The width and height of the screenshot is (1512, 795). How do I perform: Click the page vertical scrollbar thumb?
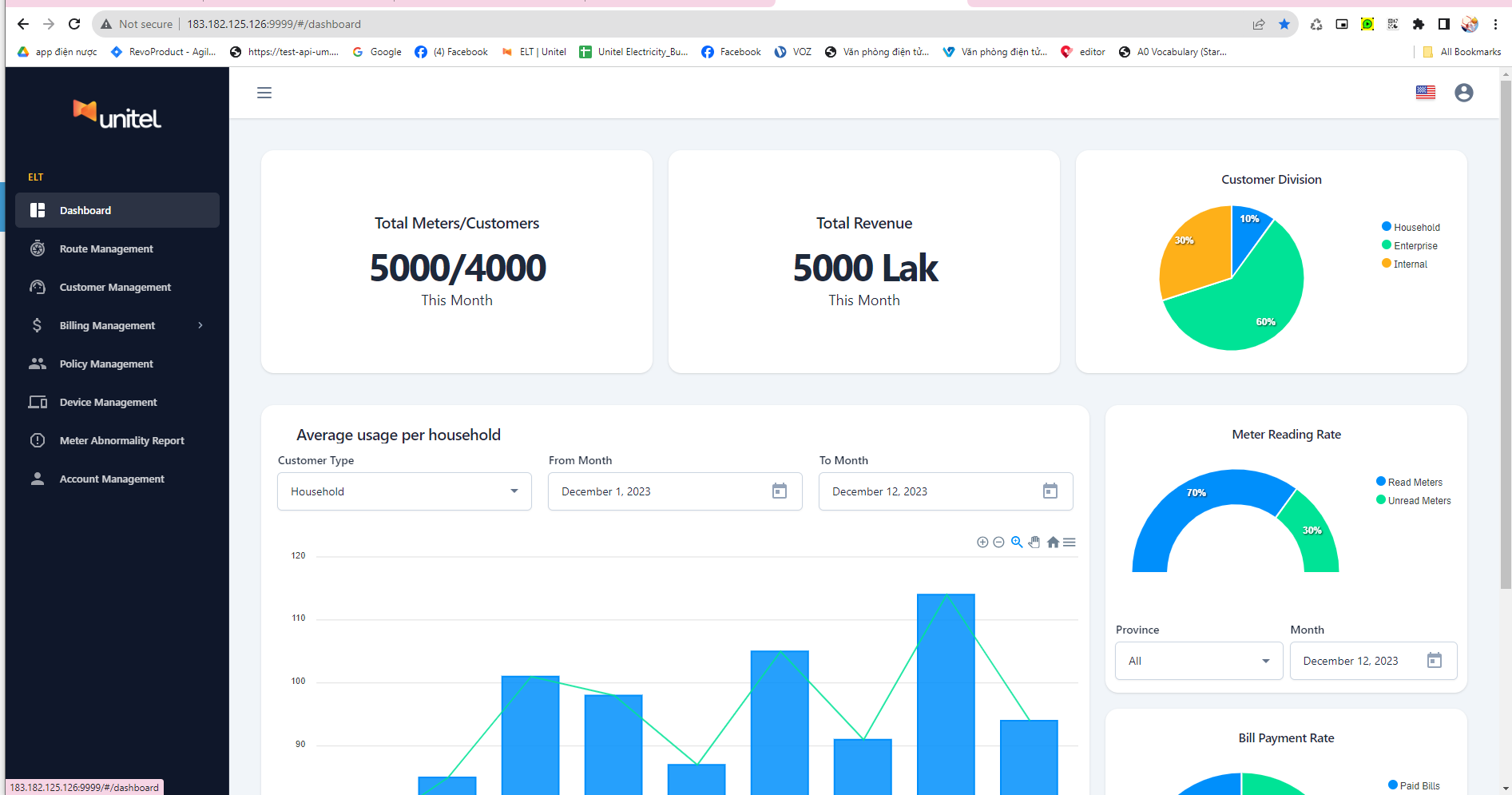coord(1506,334)
